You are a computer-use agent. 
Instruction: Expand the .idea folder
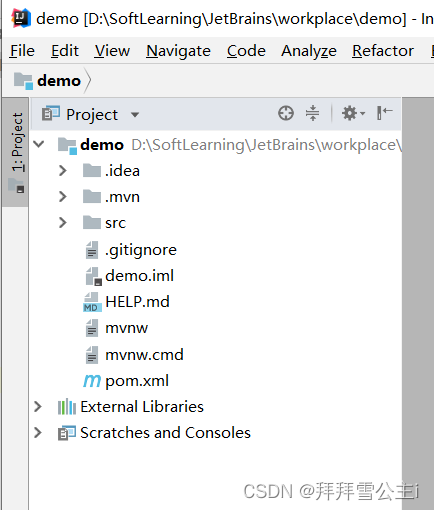click(63, 171)
